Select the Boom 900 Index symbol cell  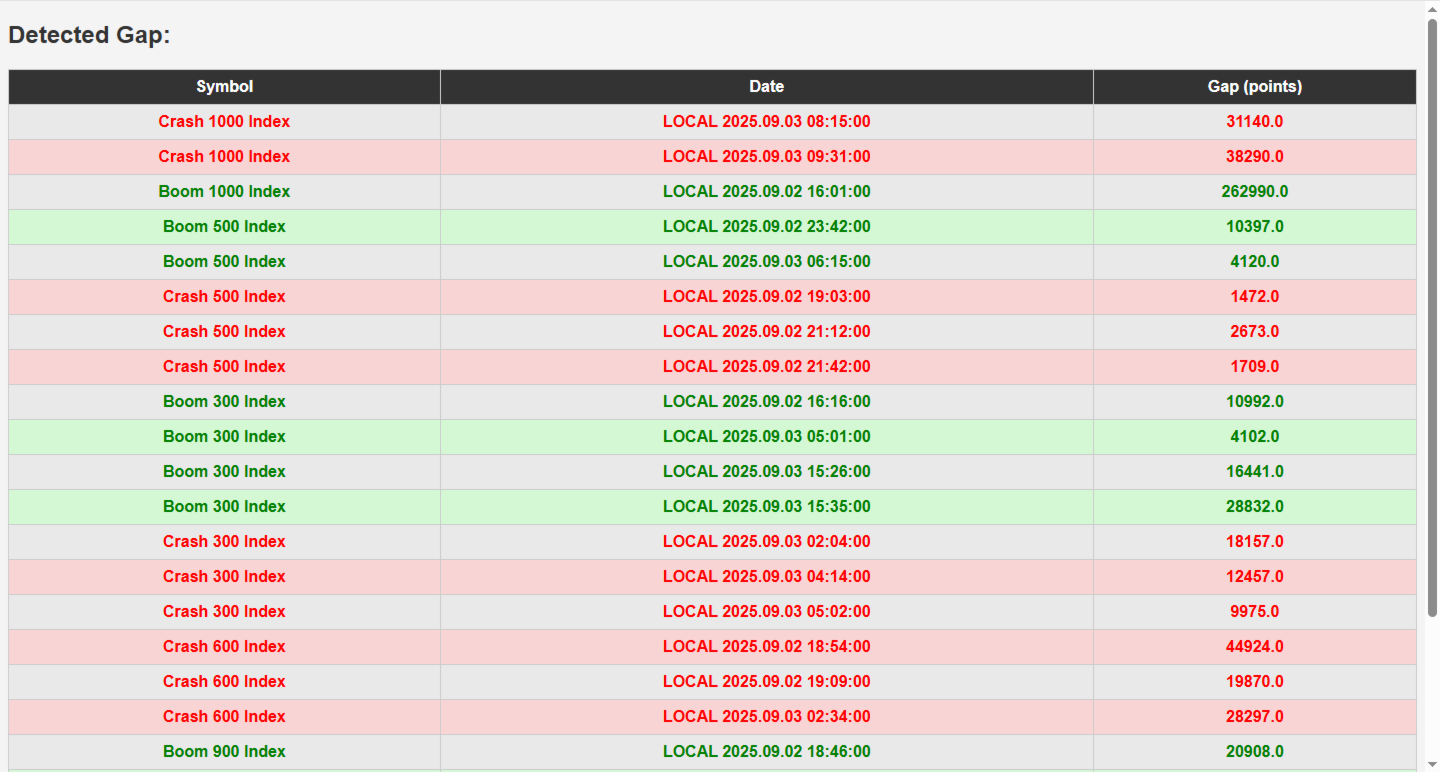coord(224,752)
